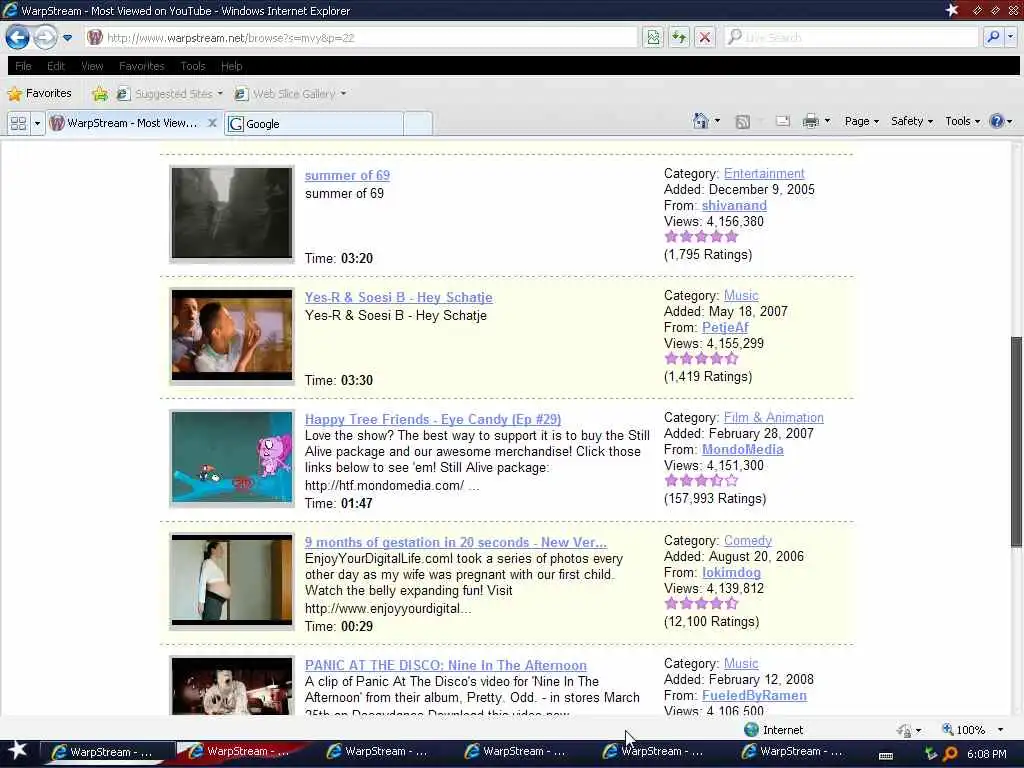Screen dimensions: 1024x768
Task: Open the Favorites menu in menu bar
Action: tap(142, 66)
